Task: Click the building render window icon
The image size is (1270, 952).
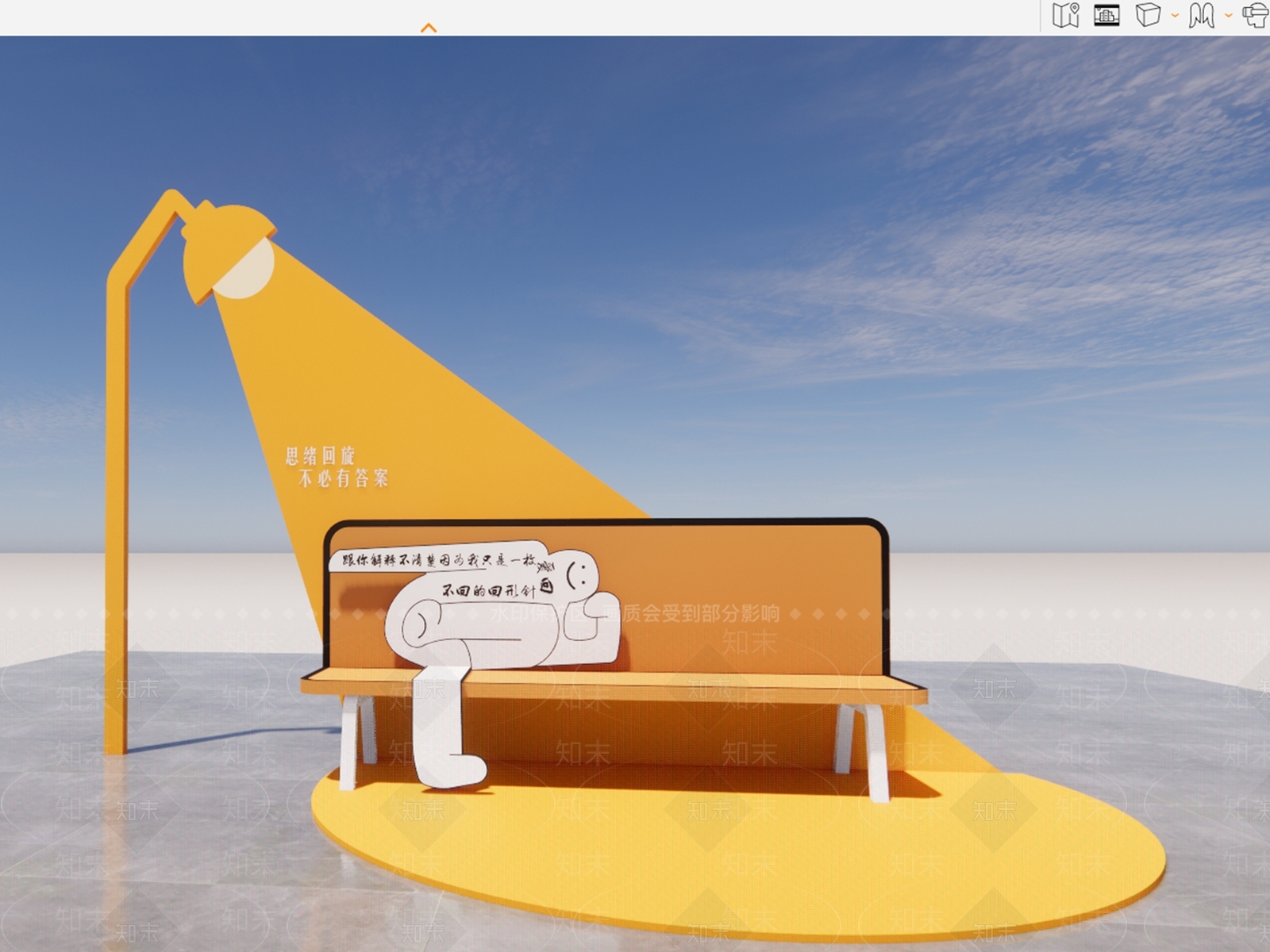Action: tap(1106, 15)
